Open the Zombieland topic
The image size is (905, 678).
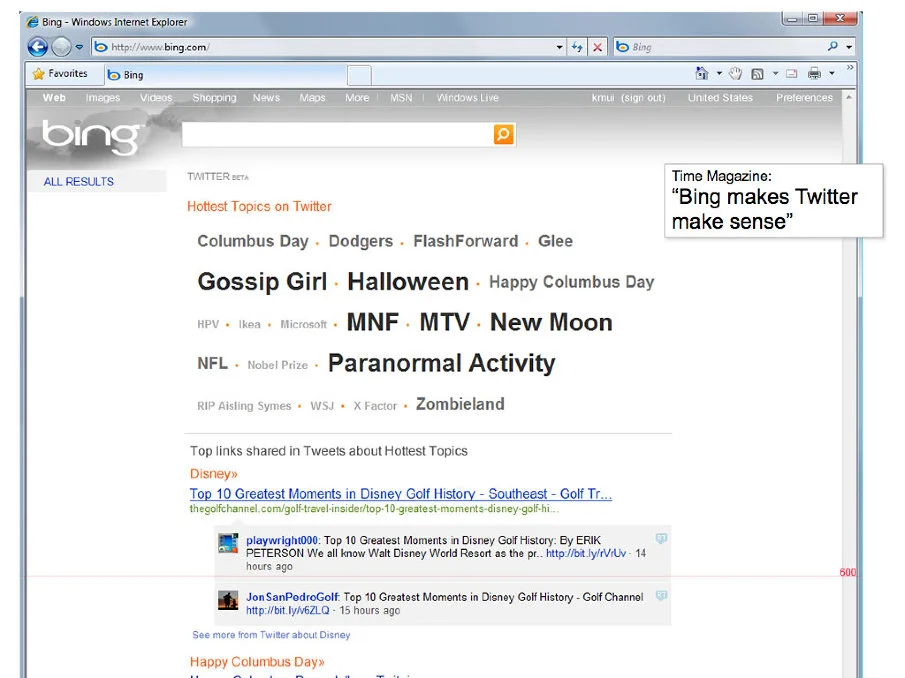tap(460, 404)
